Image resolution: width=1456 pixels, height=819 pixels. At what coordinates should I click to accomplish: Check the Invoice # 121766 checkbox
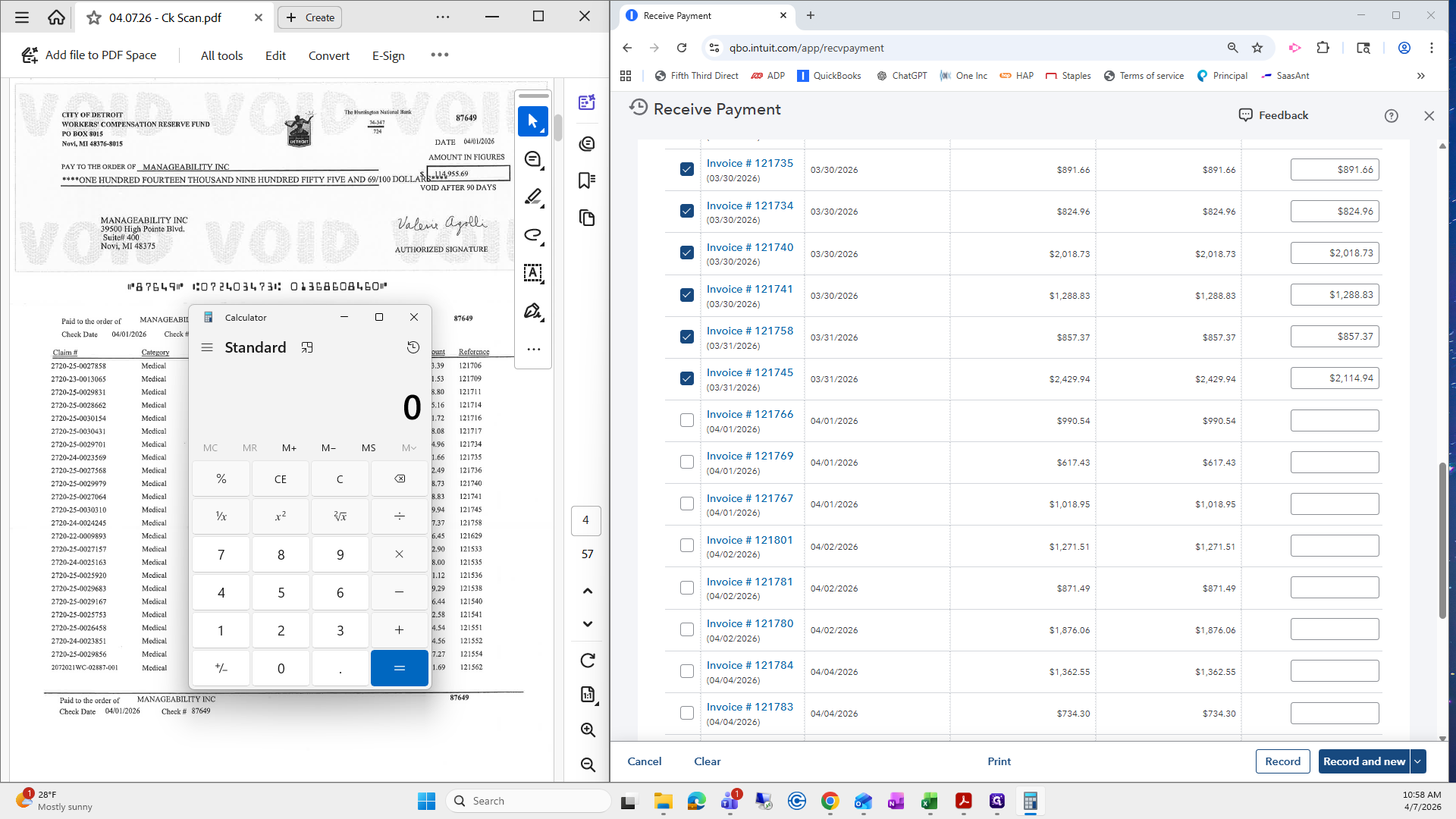tap(687, 420)
